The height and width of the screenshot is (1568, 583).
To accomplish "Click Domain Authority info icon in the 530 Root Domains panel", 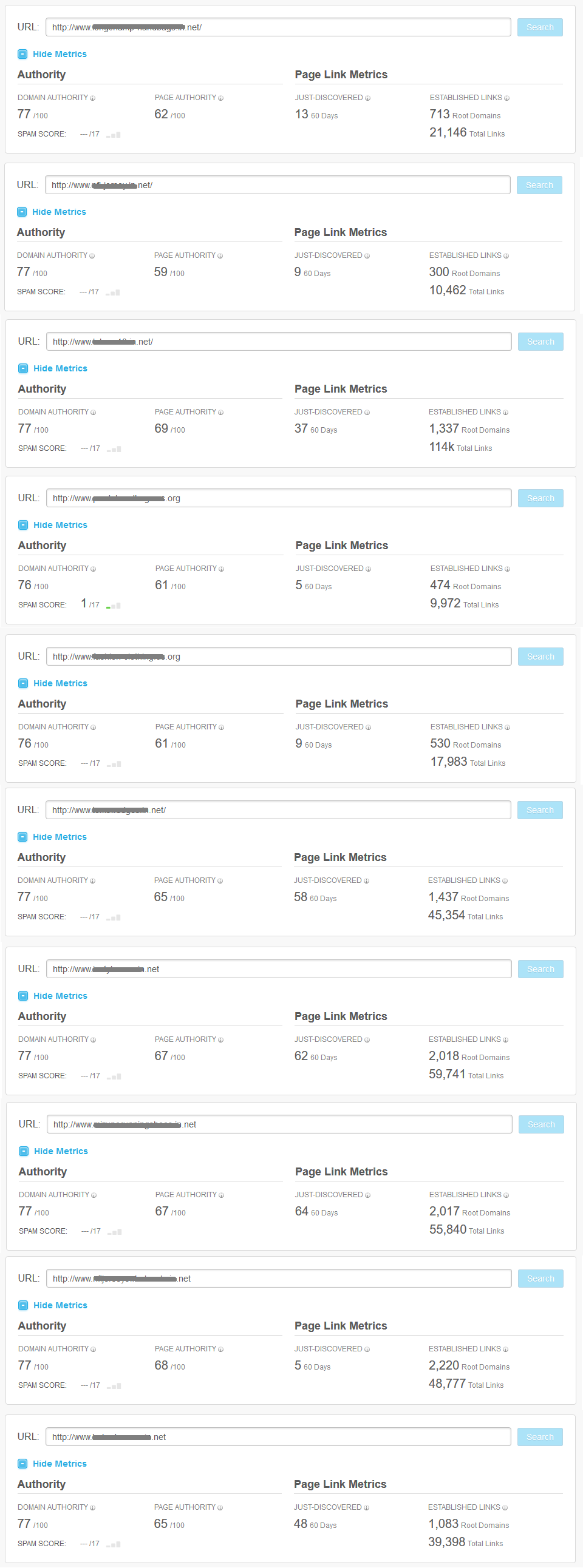I will pyautogui.click(x=93, y=728).
